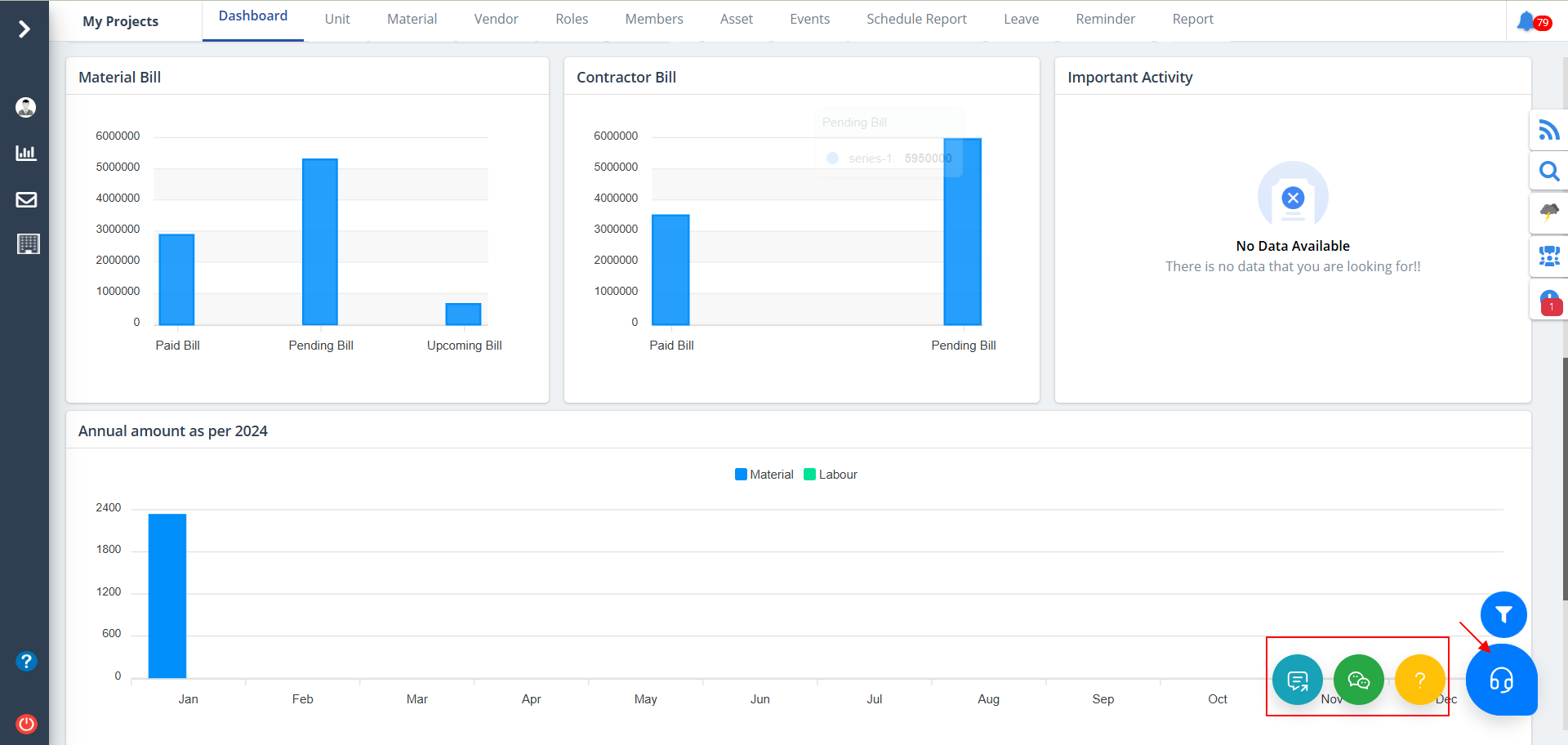
Task: Toggle the Material series in chart legend
Action: click(x=764, y=475)
